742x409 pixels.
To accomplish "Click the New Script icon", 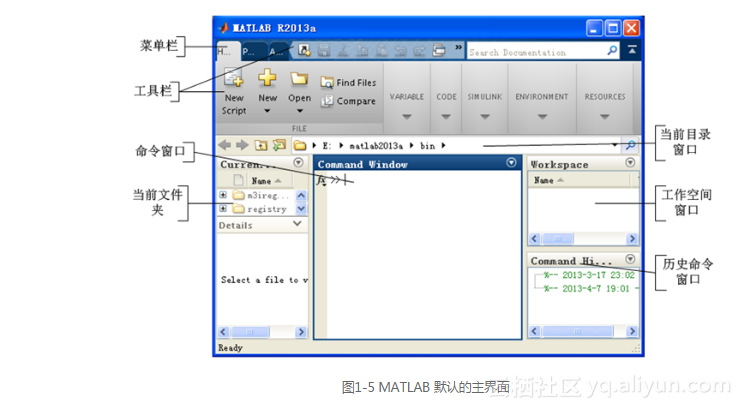I will click(x=233, y=77).
